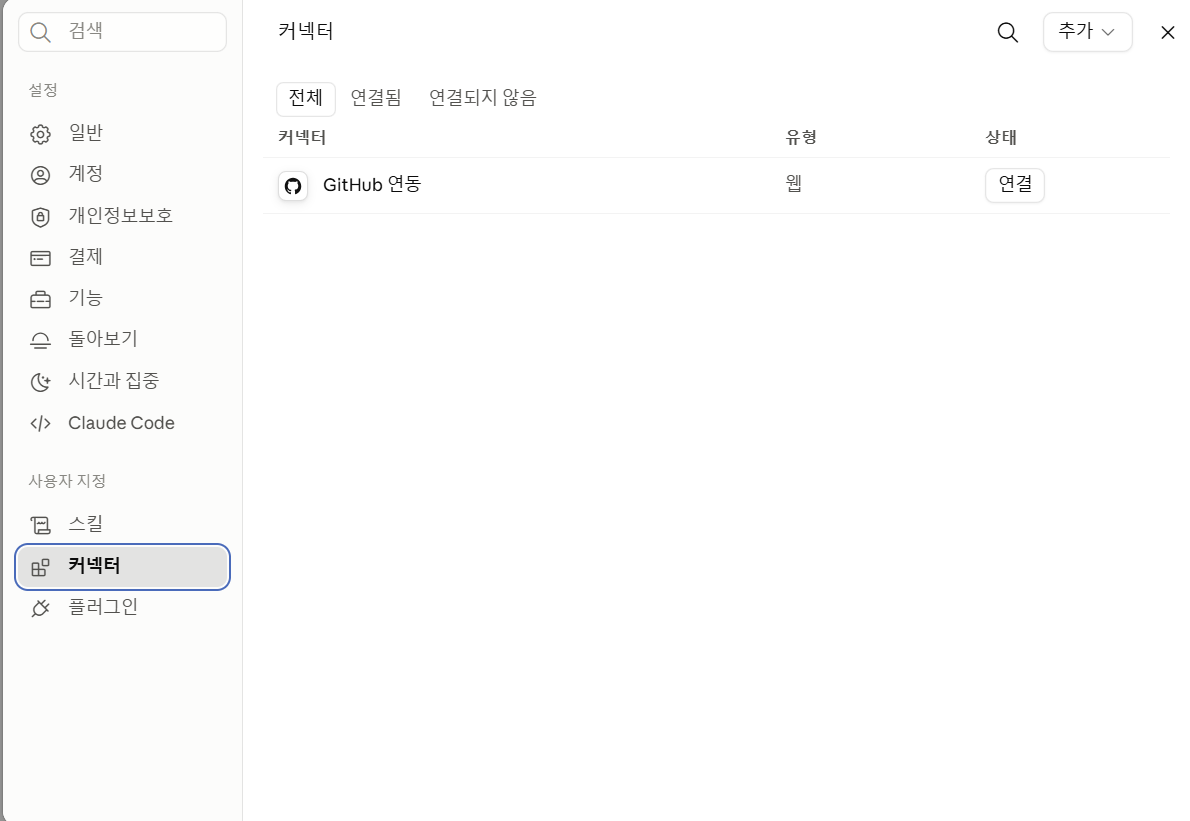Open 시간과 집중 settings
1190x821 pixels.
[x=122, y=381]
